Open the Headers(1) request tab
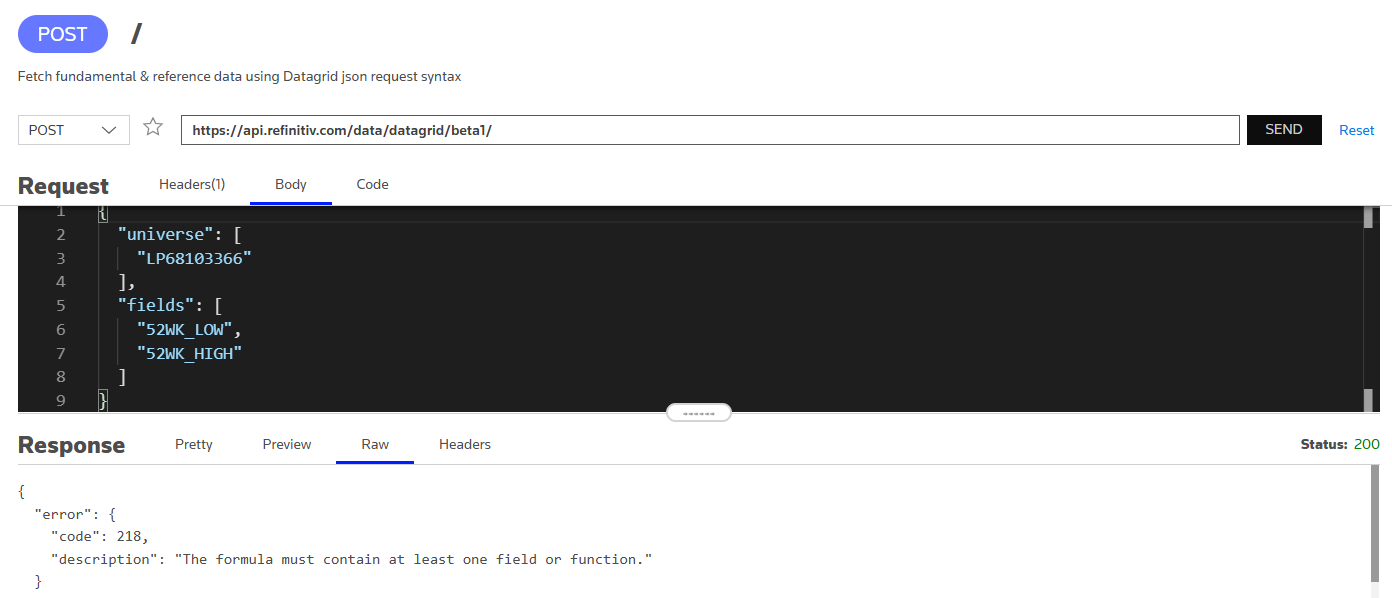Viewport: 1392px width, 598px height. (192, 184)
